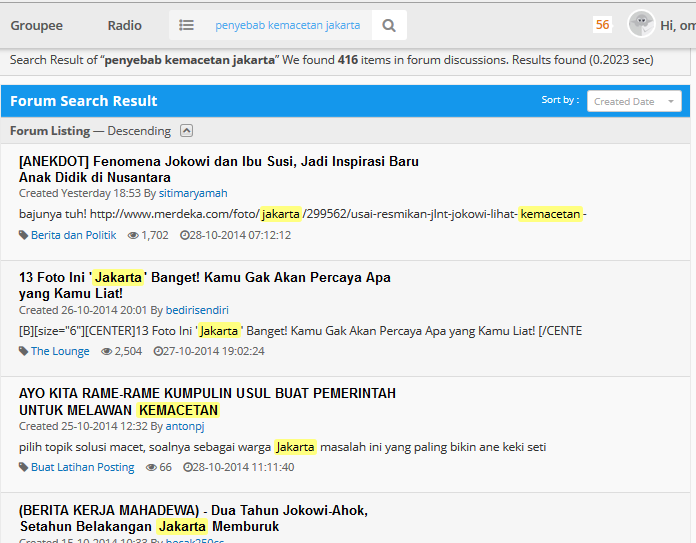Open the Sort by Created Date dropdown

coord(634,101)
